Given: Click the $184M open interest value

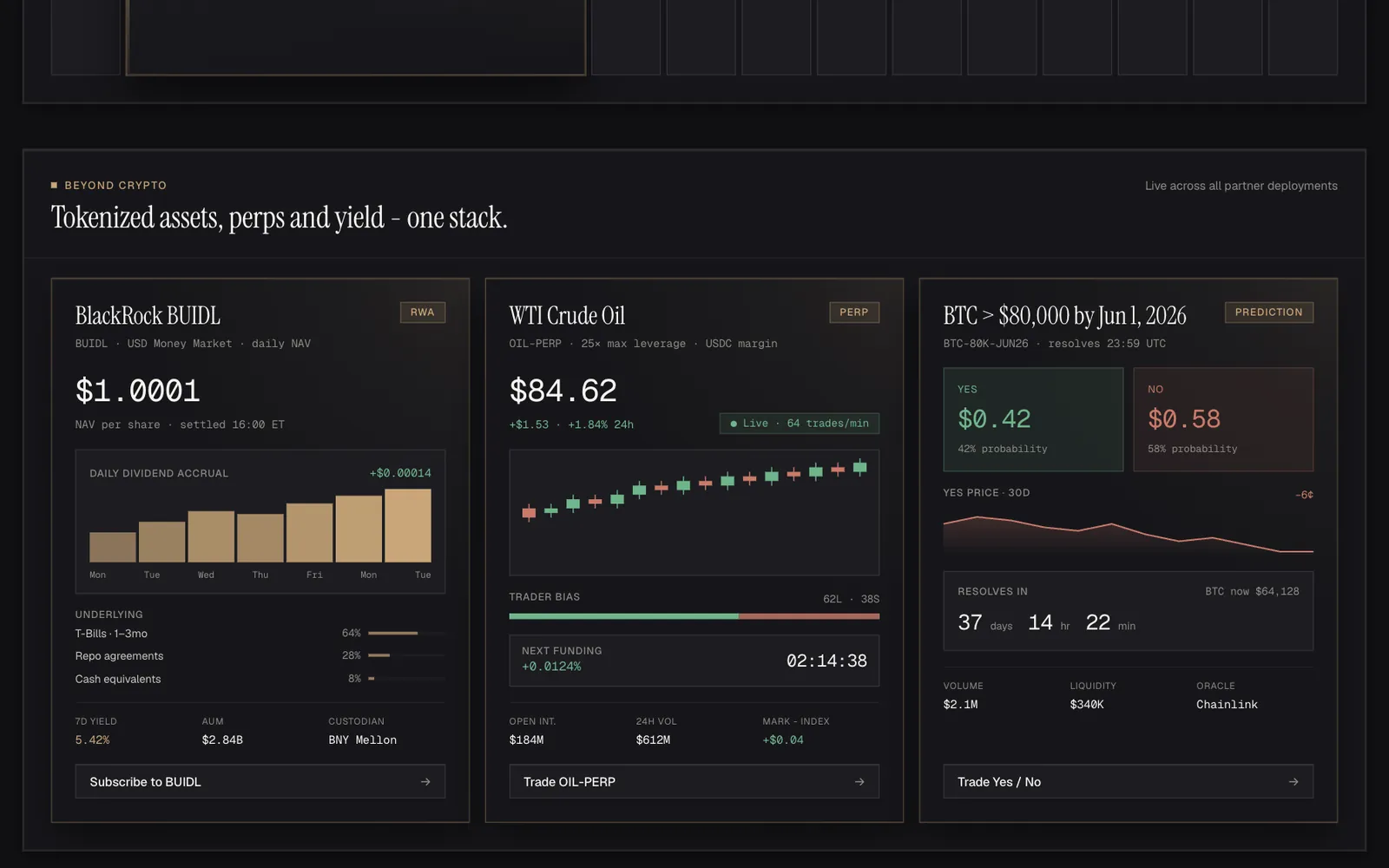Looking at the screenshot, I should tap(527, 740).
